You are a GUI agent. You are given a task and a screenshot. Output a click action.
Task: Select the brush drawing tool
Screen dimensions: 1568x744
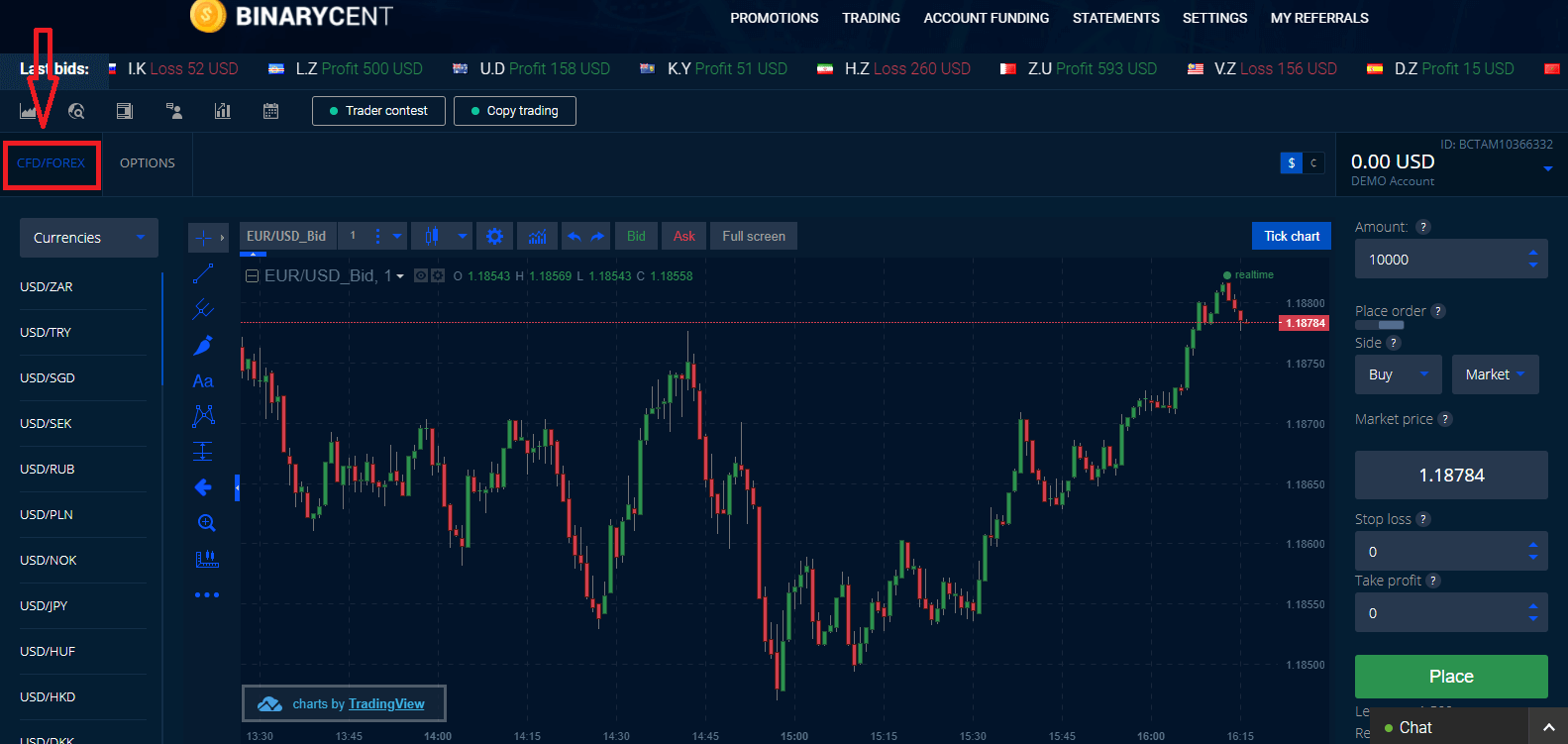(x=203, y=345)
